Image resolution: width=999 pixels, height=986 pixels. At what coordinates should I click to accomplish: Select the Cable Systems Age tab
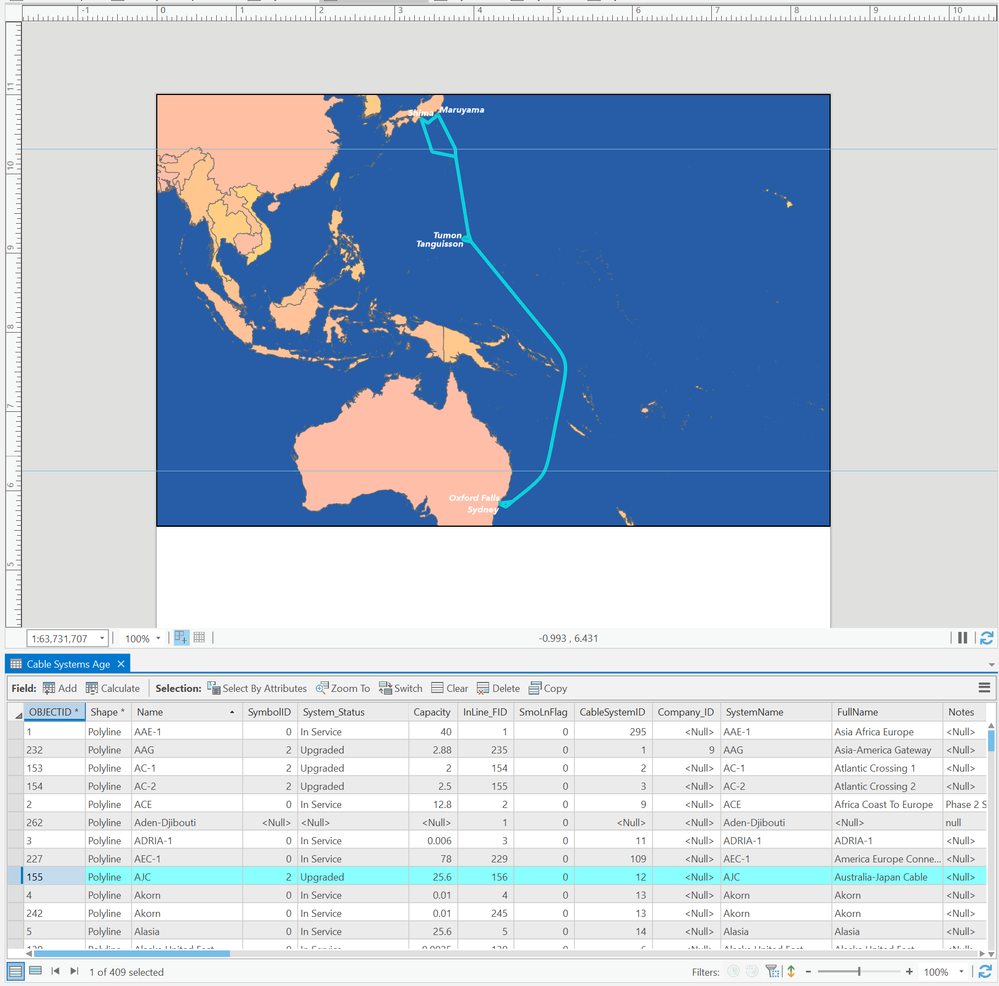[x=68, y=664]
